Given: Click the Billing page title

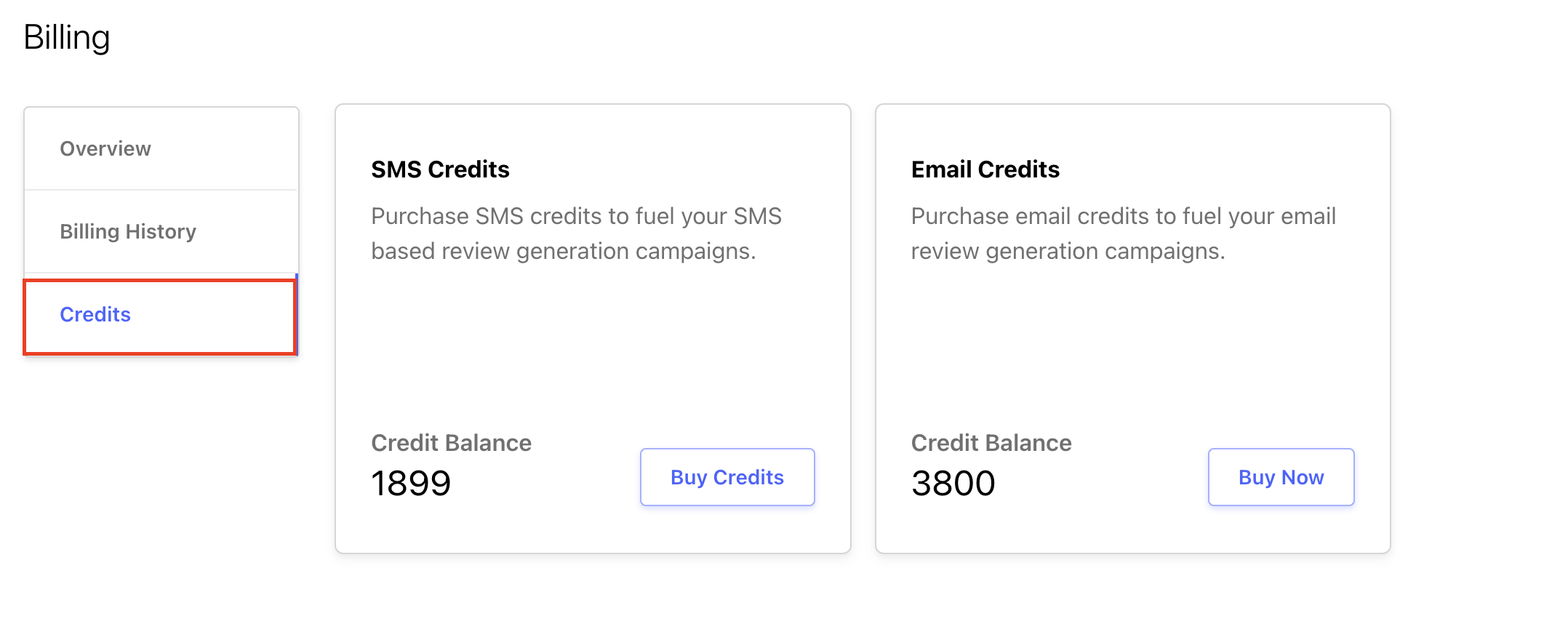Looking at the screenshot, I should click(x=67, y=37).
